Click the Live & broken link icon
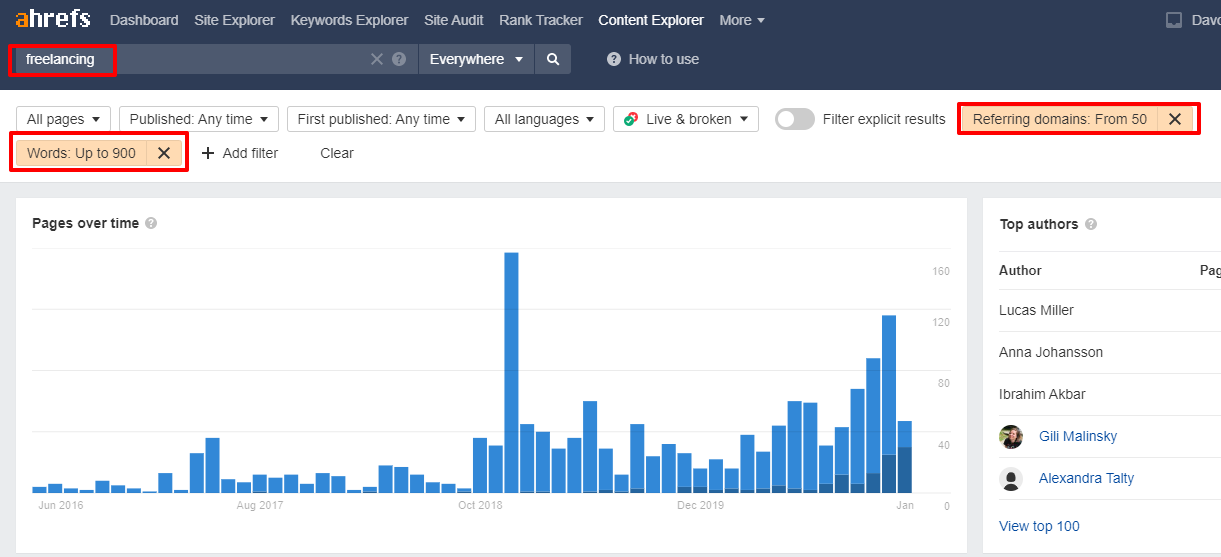Viewport: 1221px width, 557px height. (630, 119)
